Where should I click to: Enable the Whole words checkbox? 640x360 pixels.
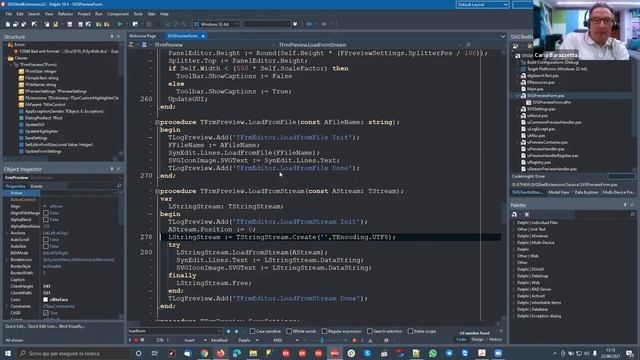[289, 331]
